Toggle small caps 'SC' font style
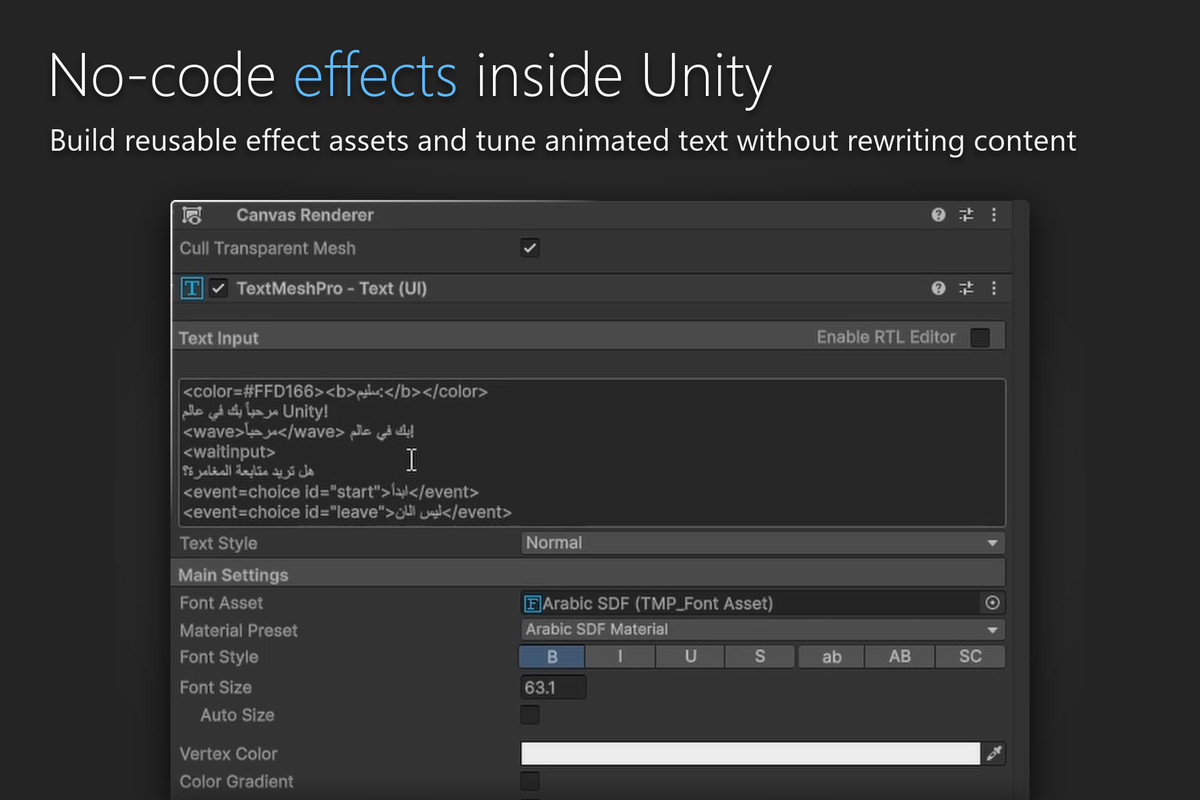The height and width of the screenshot is (800, 1200). (x=970, y=657)
